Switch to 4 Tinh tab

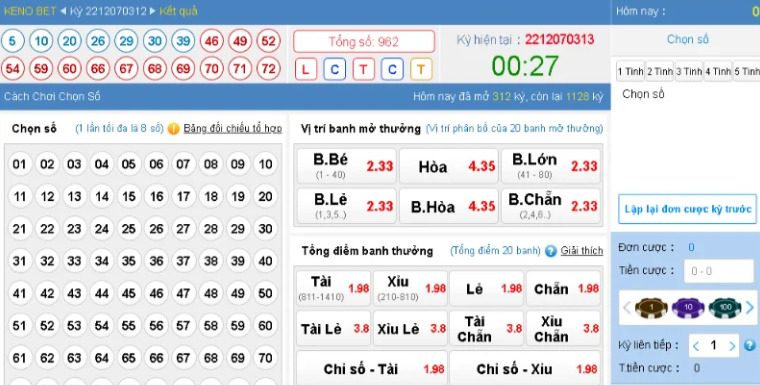718,72
